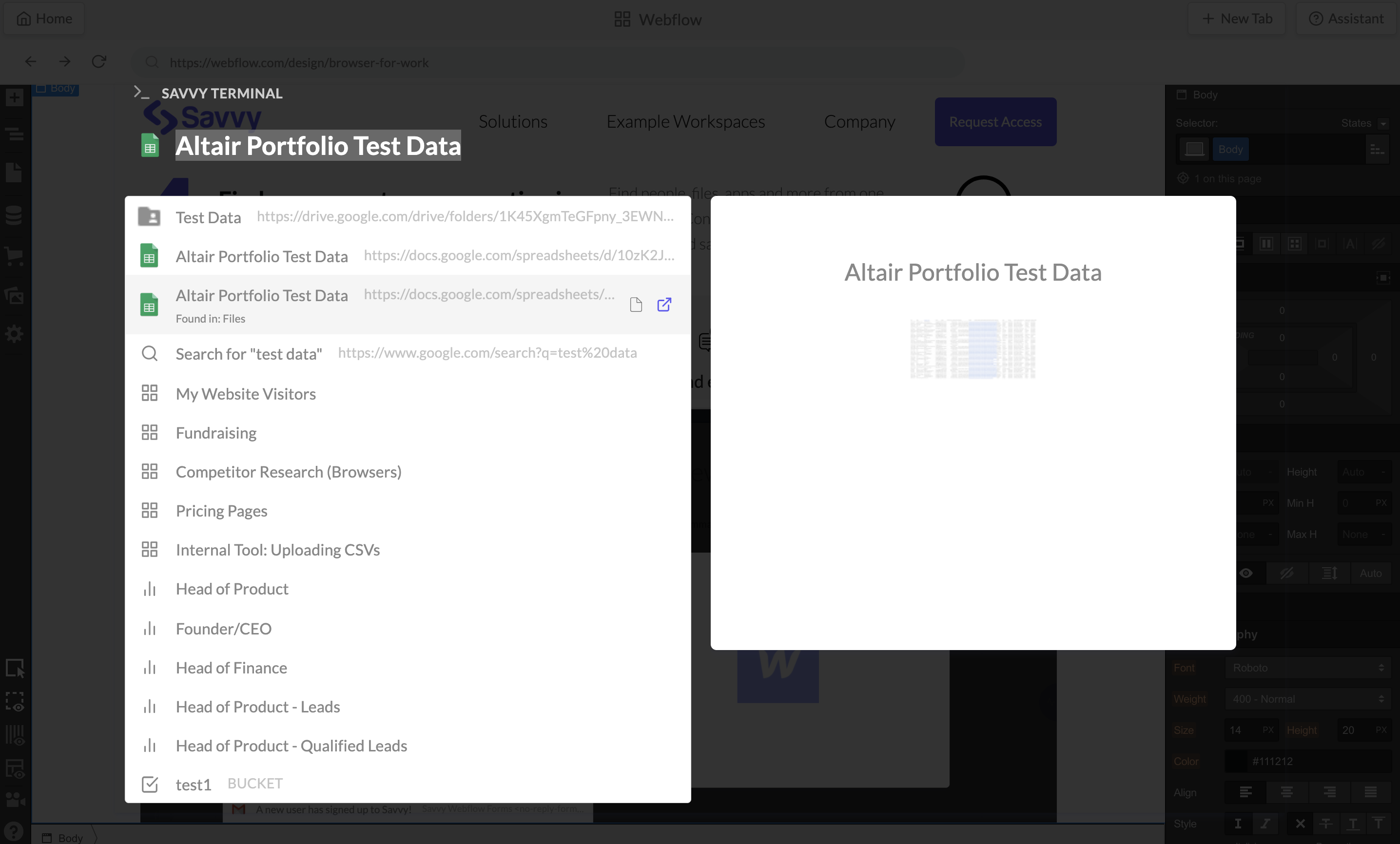Click the URL address field

[548, 62]
